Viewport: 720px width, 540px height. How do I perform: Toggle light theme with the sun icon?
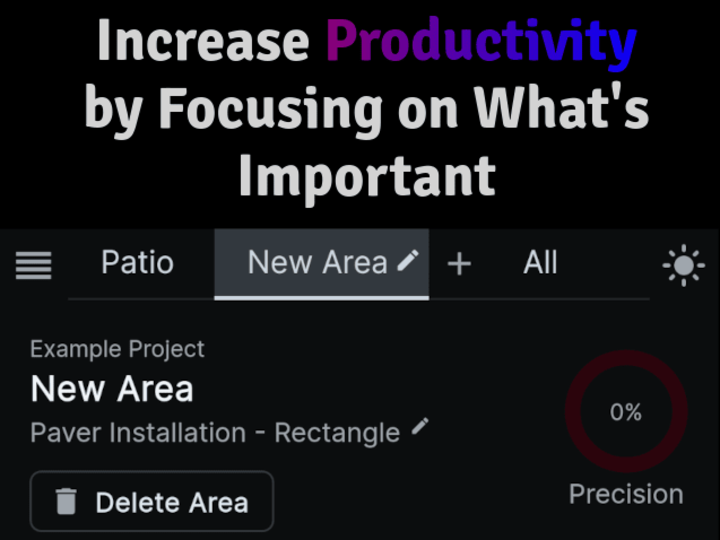click(x=684, y=265)
